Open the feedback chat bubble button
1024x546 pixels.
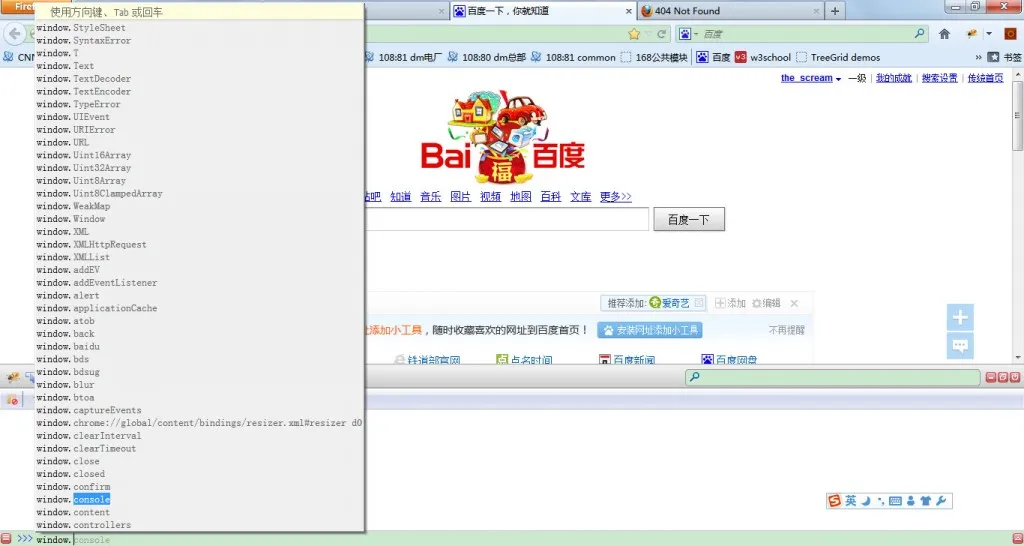pos(960,346)
